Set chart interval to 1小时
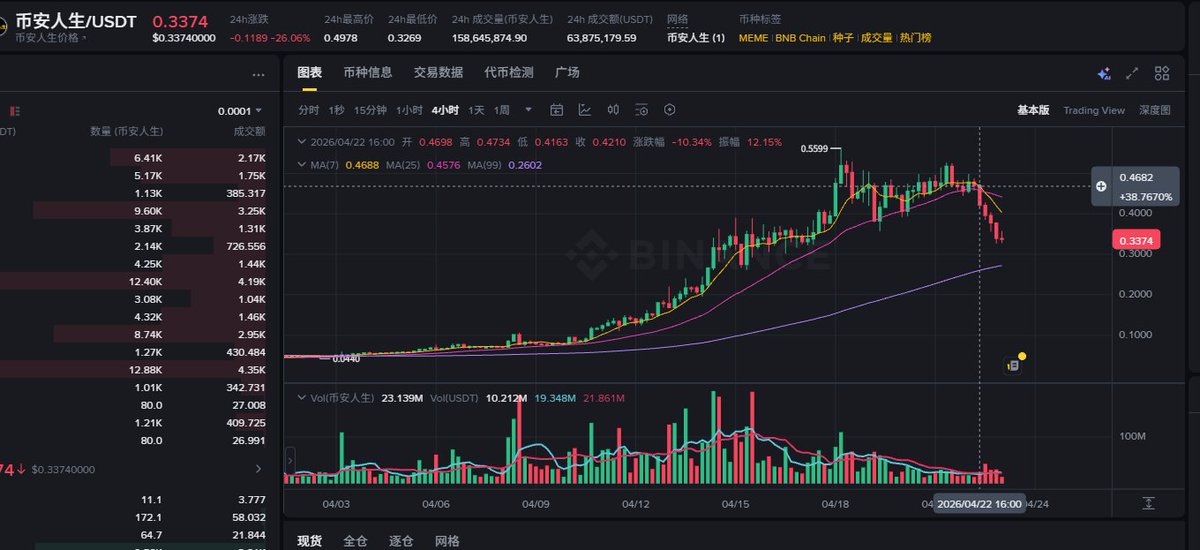The height and width of the screenshot is (550, 1200). point(409,110)
